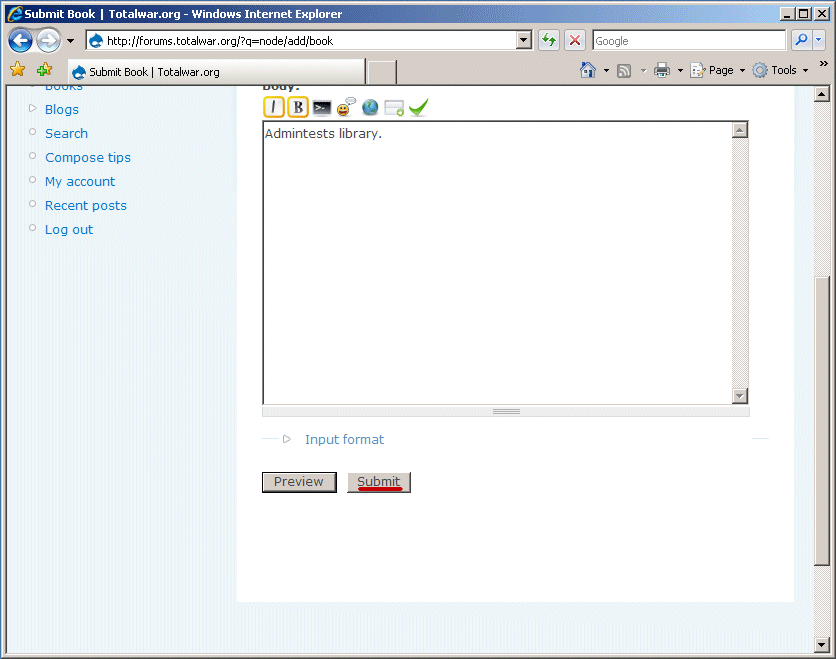The image size is (836, 659).
Task: Open the Tools menu
Action: tap(781, 70)
